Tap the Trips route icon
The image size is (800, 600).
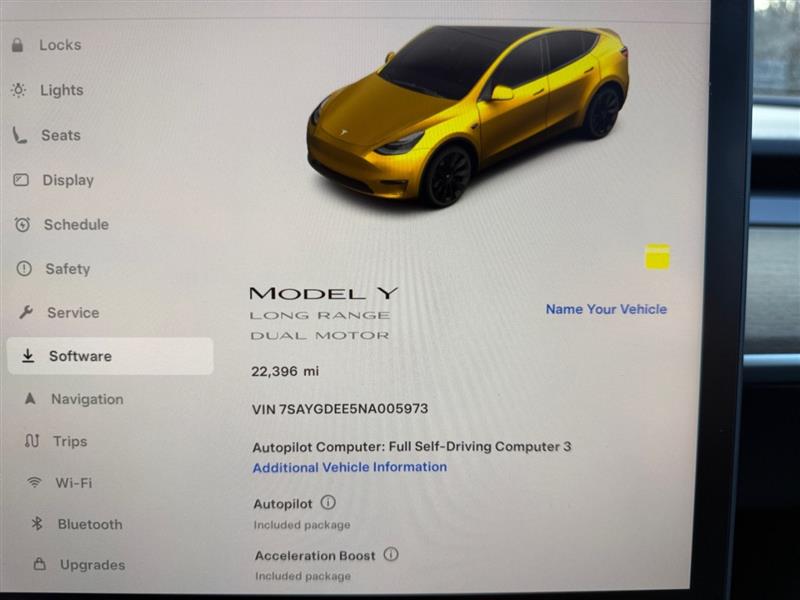pyautogui.click(x=32, y=441)
